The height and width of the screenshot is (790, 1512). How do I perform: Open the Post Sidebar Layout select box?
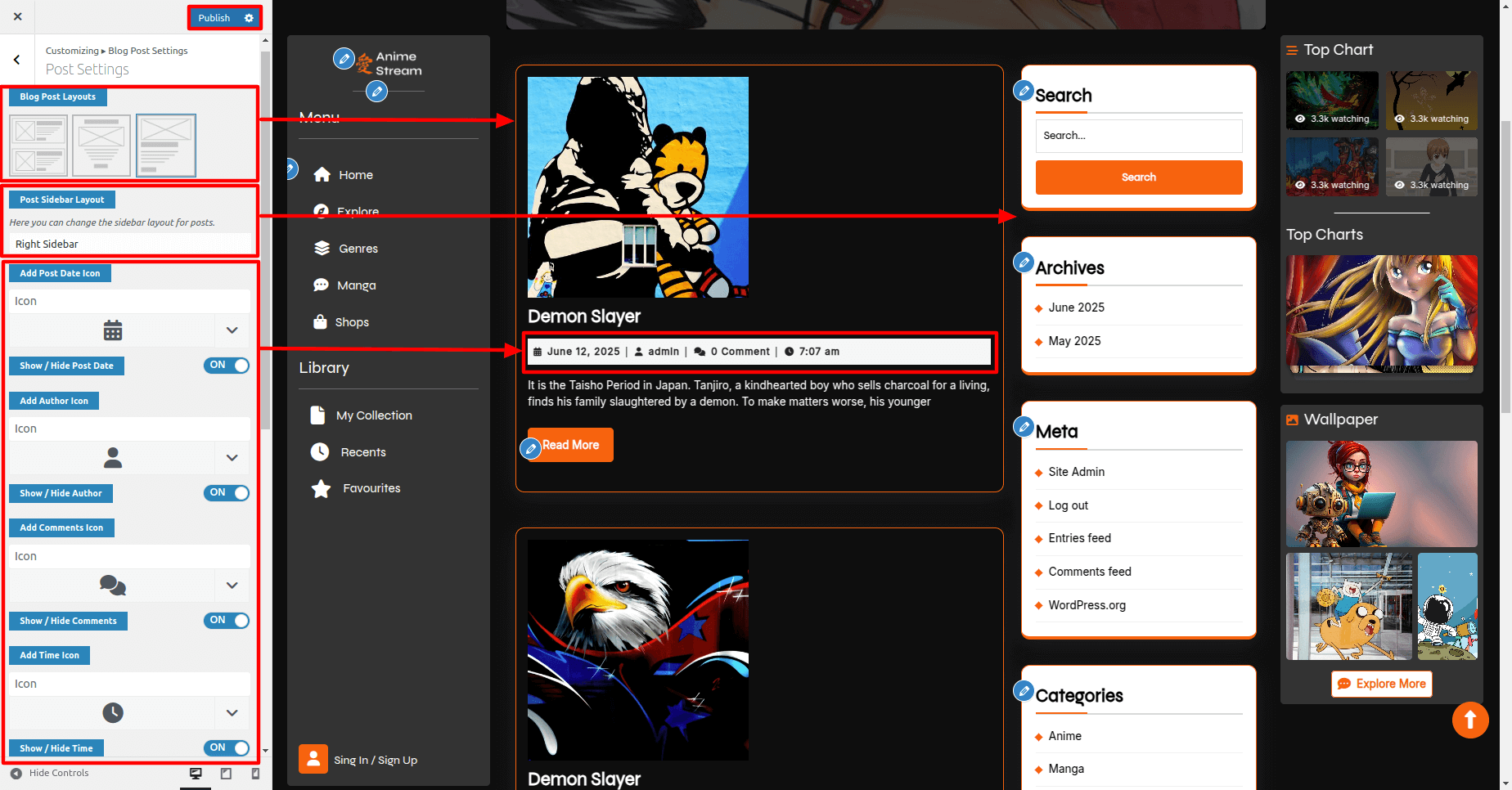click(130, 244)
